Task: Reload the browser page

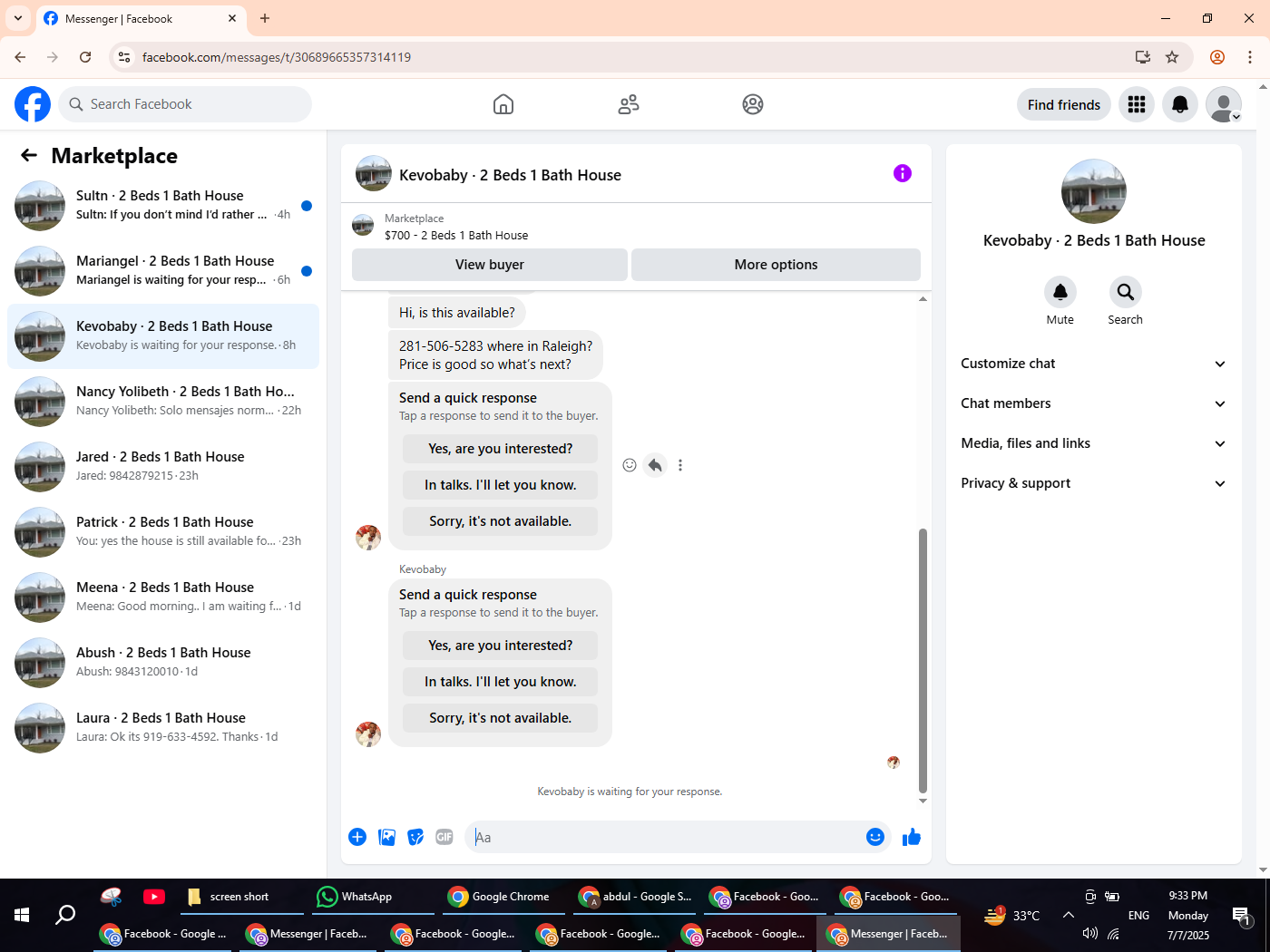Action: point(85,57)
